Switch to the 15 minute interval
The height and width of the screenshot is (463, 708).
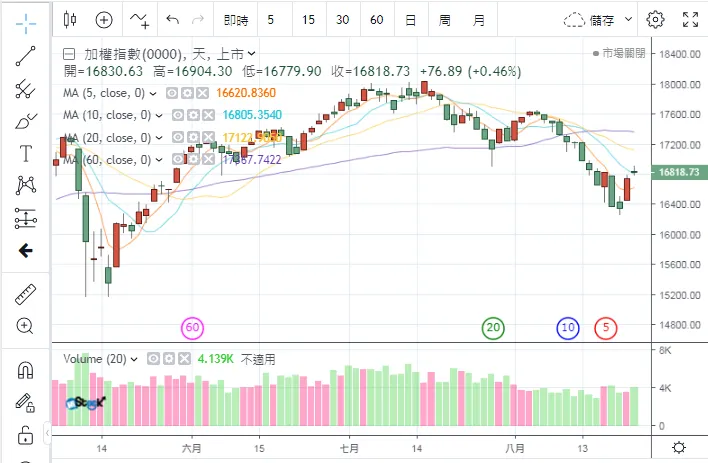308,20
